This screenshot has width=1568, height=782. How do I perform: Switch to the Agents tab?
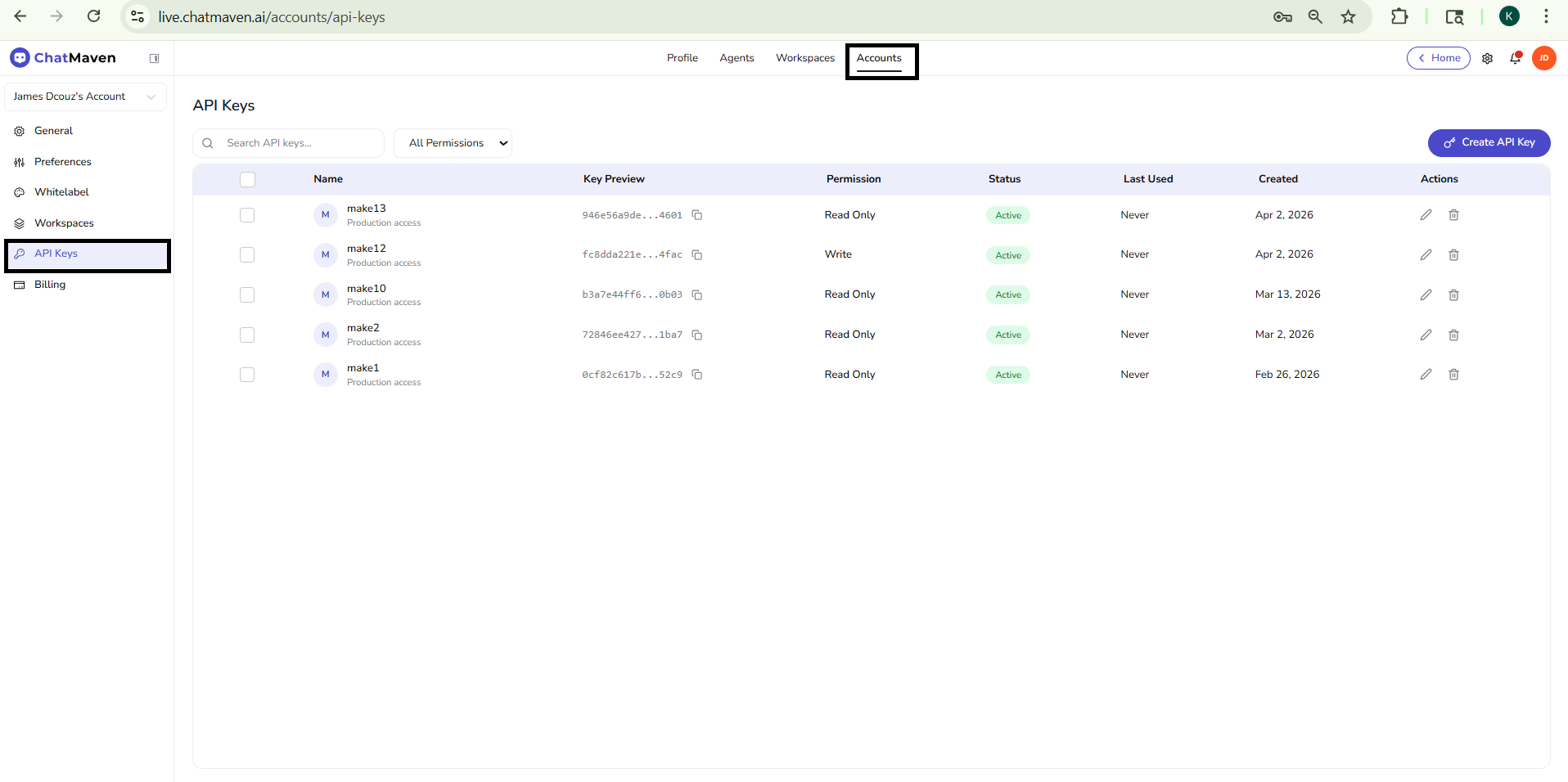coord(737,58)
